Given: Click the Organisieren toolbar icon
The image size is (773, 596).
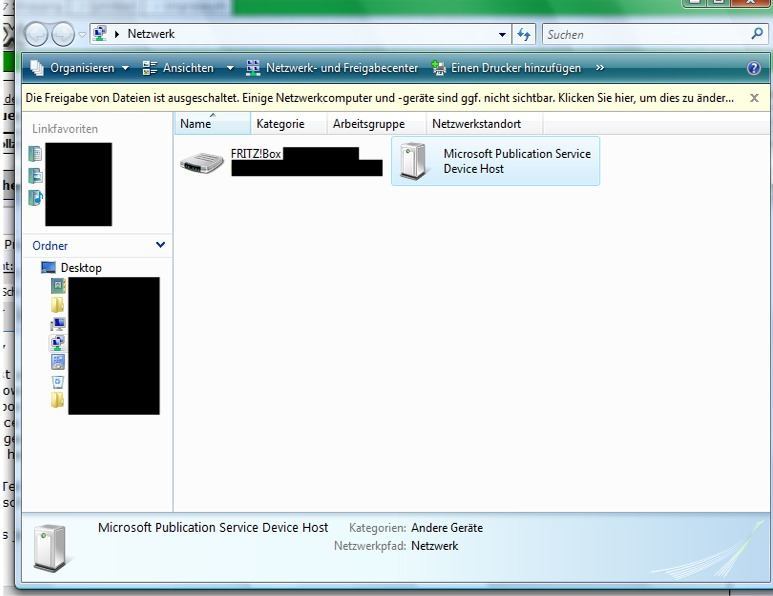Looking at the screenshot, I should pos(37,68).
